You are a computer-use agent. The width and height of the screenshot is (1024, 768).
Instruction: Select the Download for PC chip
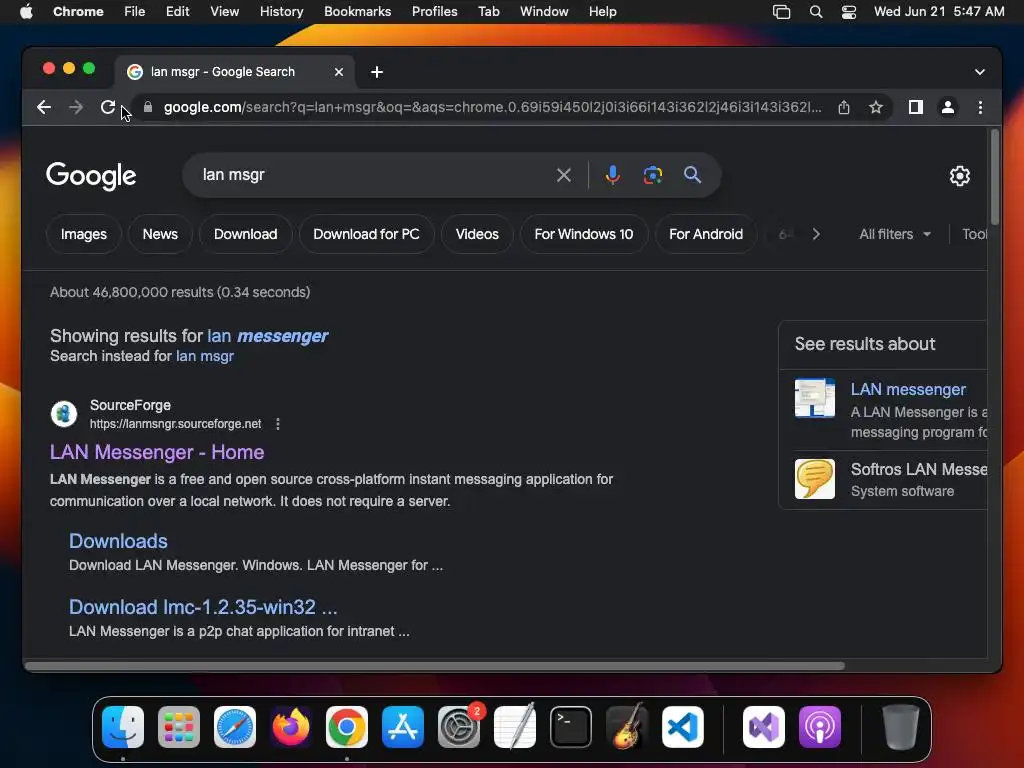coord(366,234)
